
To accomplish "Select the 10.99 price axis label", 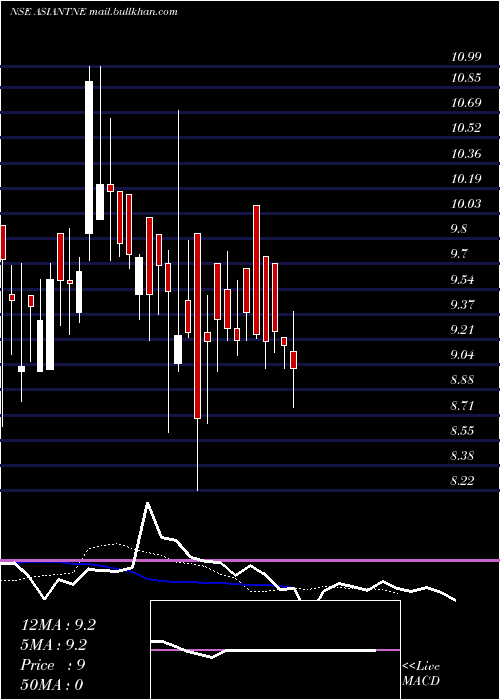I will [x=466, y=57].
